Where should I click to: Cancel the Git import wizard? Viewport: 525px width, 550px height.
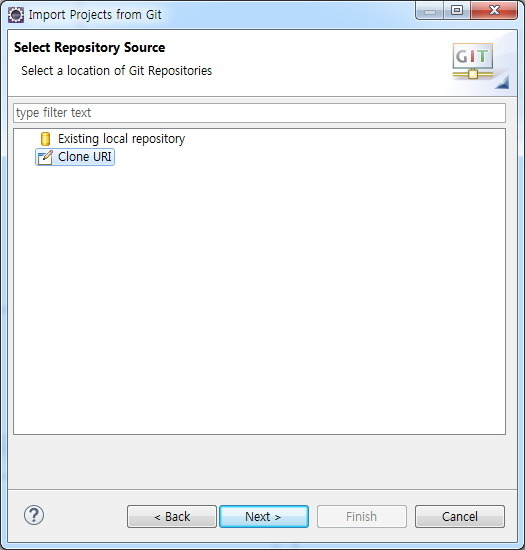[460, 516]
